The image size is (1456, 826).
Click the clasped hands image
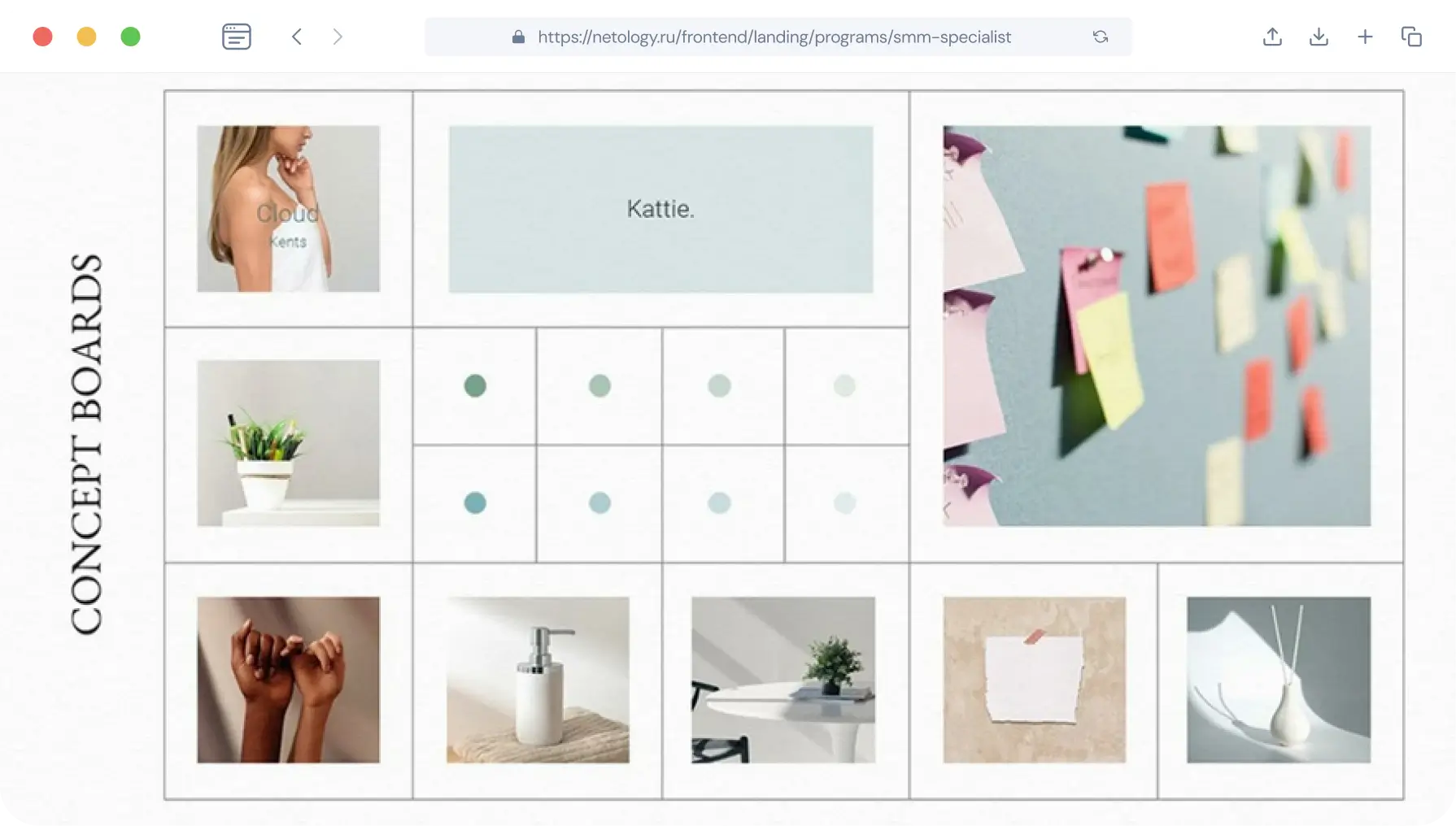pos(288,680)
